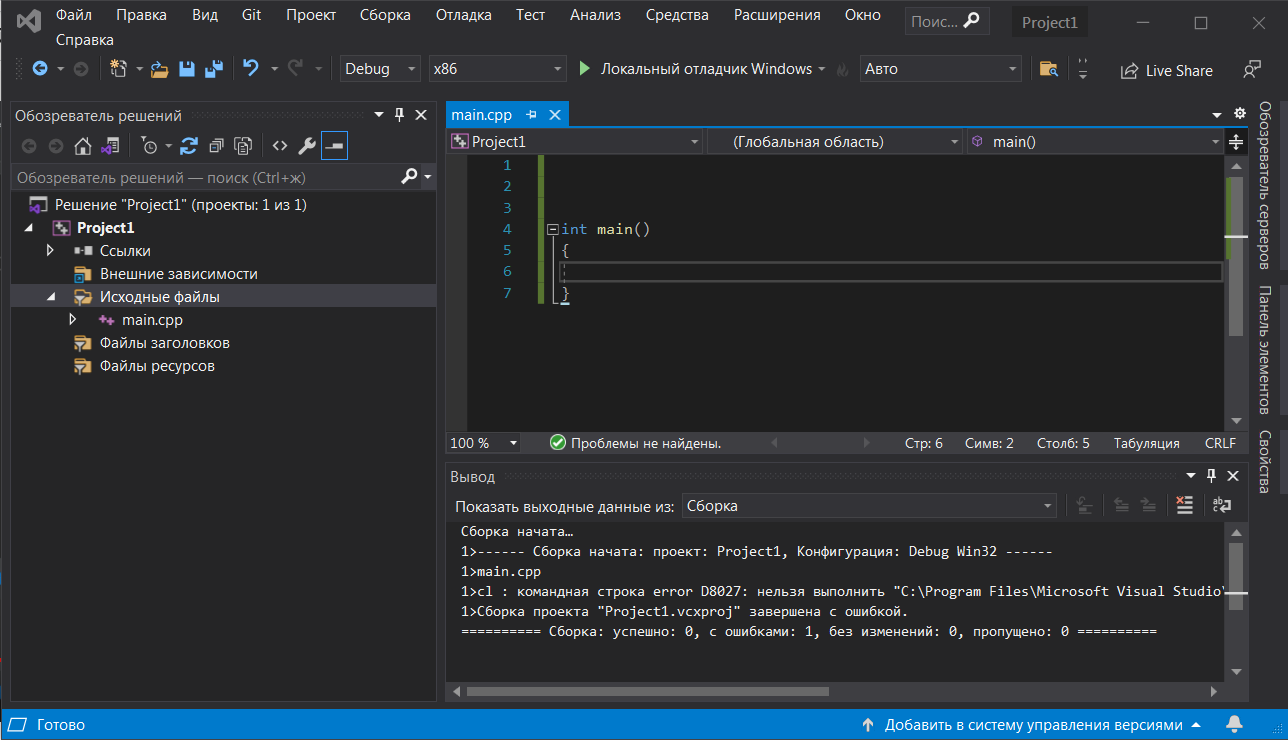
Task: Save the current file with the single floppy icon
Action: (187, 69)
